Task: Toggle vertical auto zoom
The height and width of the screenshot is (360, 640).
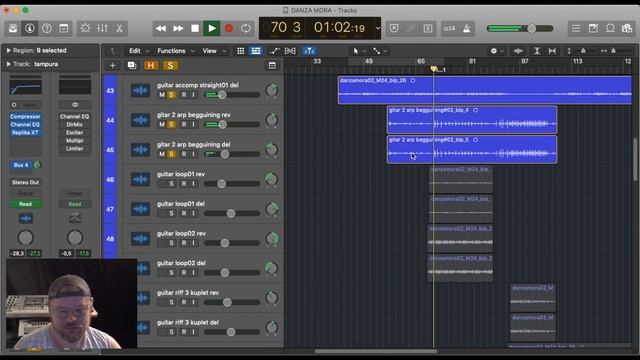Action: pos(537,51)
